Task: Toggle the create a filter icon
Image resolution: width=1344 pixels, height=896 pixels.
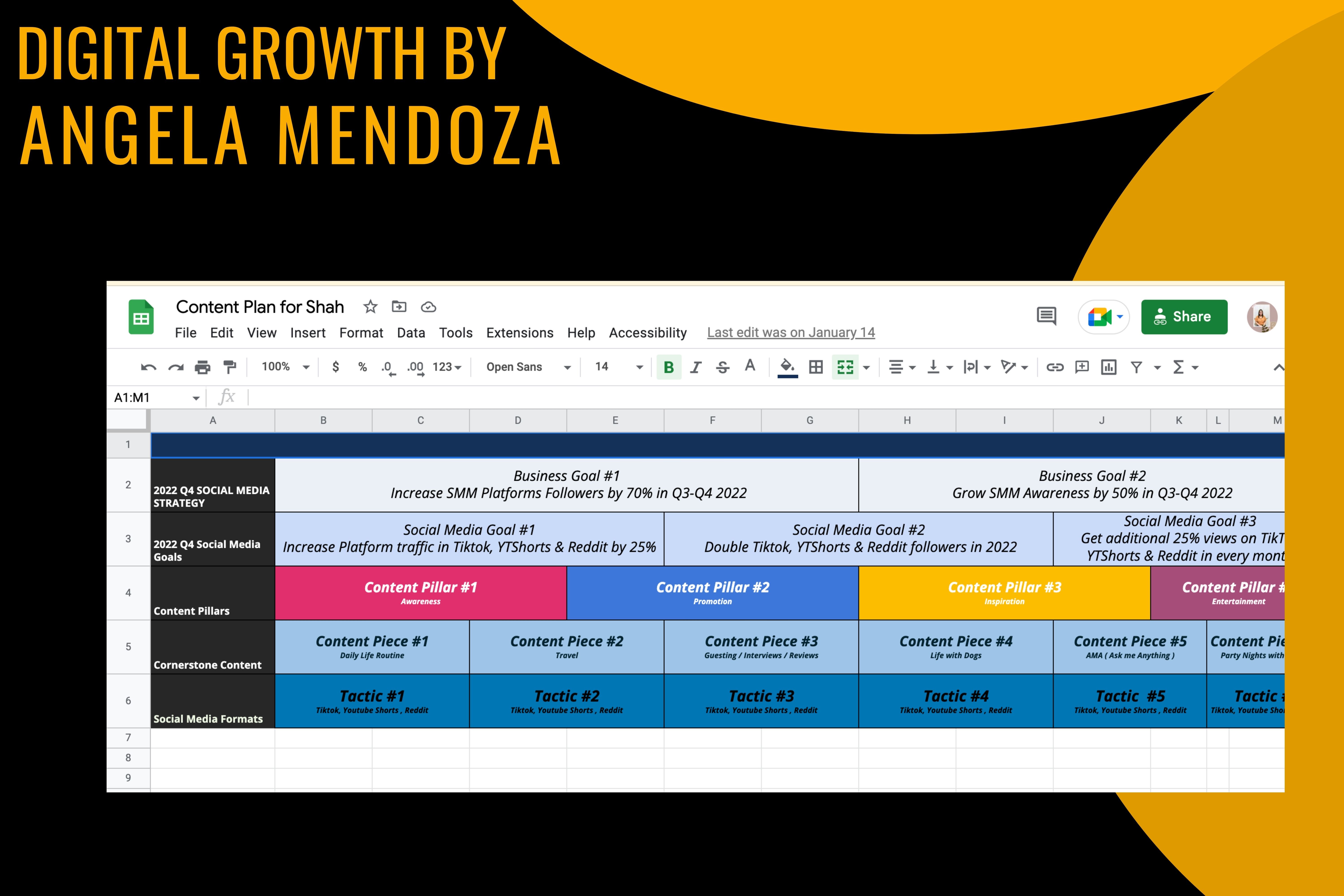Action: pos(1137,367)
